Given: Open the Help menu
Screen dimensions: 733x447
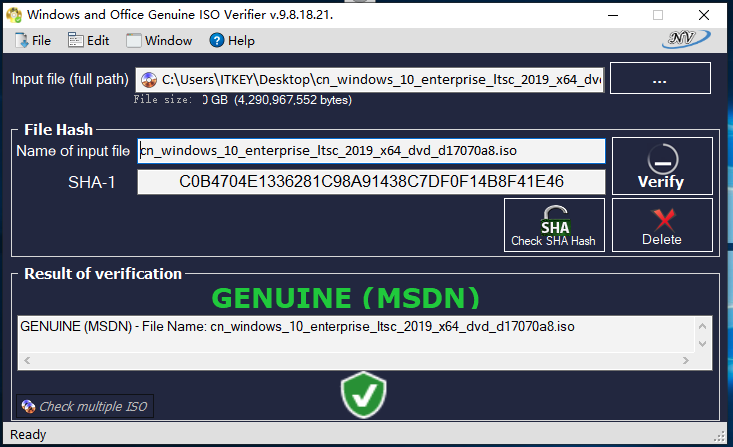Looking at the screenshot, I should pyautogui.click(x=232, y=41).
